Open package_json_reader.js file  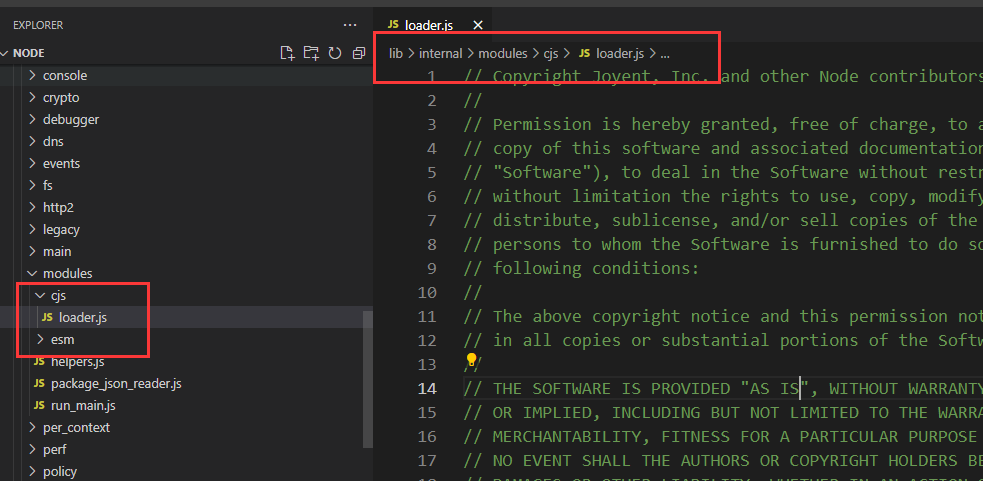[115, 383]
